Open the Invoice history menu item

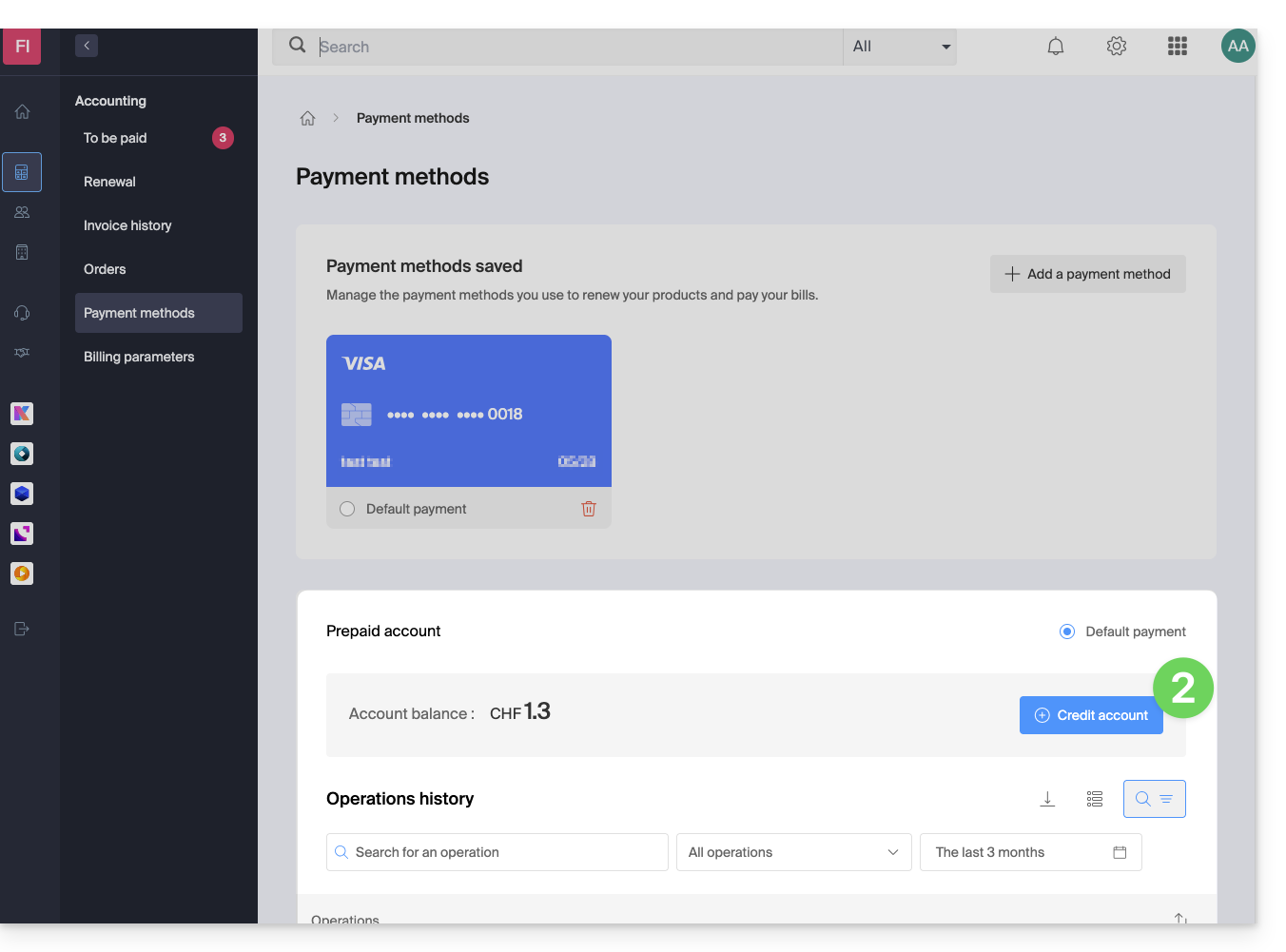click(x=127, y=225)
